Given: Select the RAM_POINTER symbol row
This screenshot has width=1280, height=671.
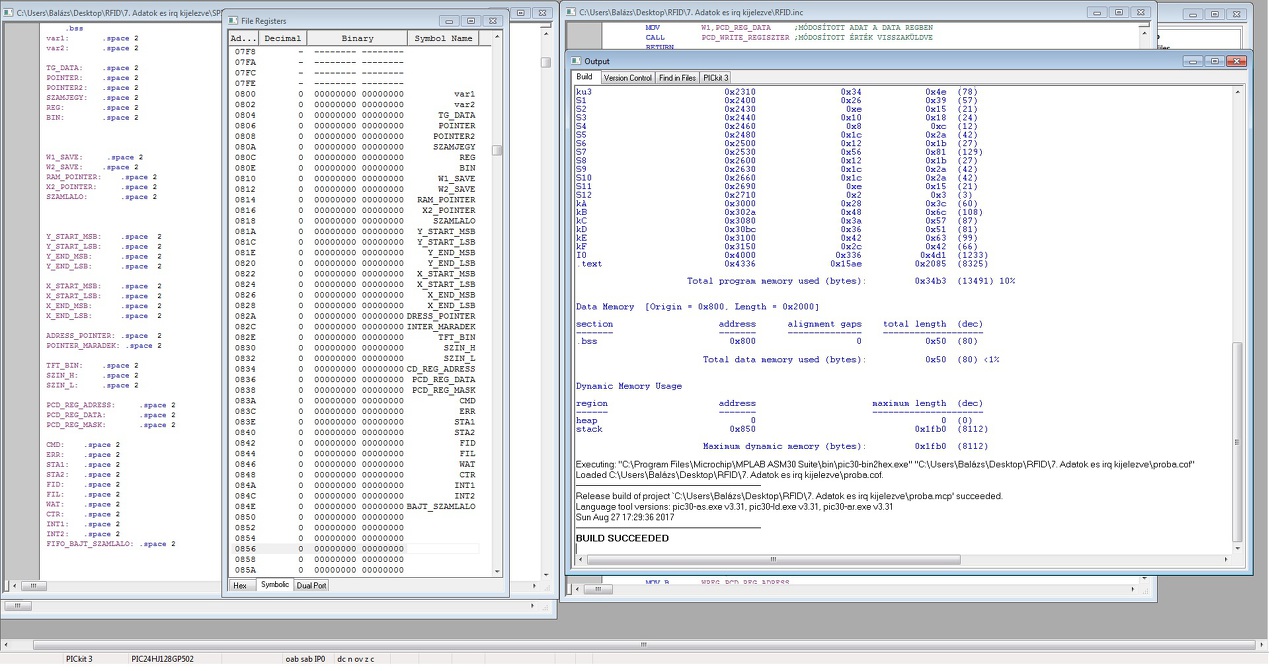Looking at the screenshot, I should point(354,200).
